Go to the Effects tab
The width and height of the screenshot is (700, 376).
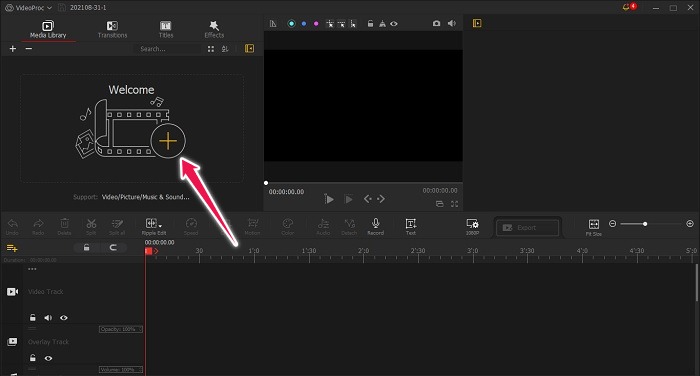(x=214, y=29)
